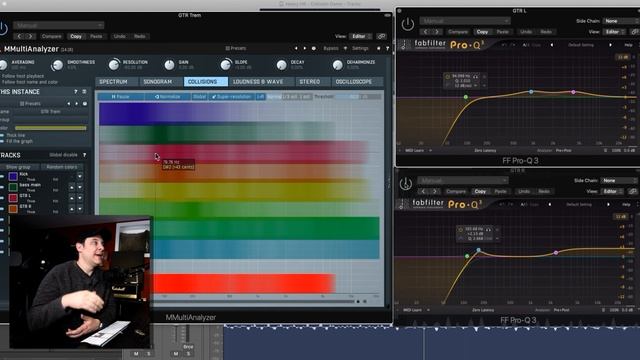Move bass main track up arrow
This screenshot has width=640, height=360.
(72, 187)
